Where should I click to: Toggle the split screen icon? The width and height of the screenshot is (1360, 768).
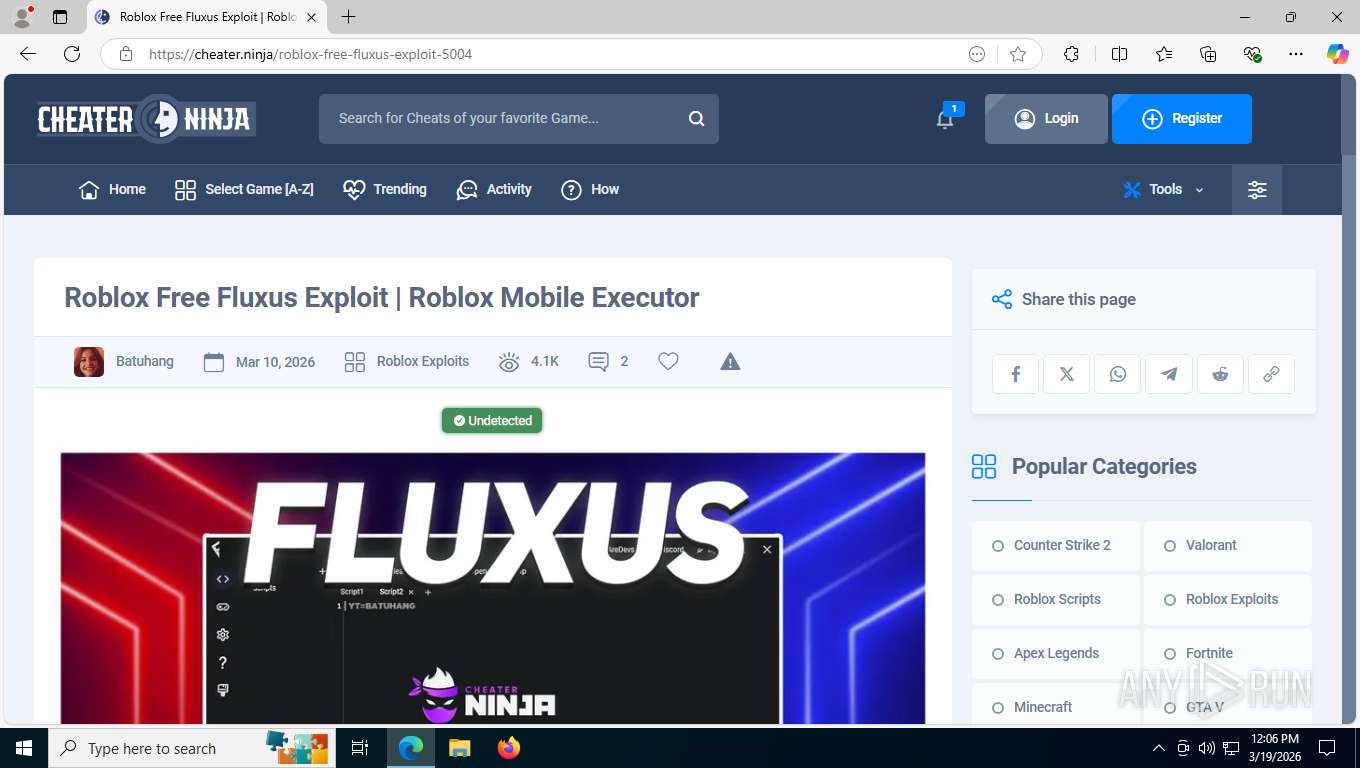tap(1120, 54)
